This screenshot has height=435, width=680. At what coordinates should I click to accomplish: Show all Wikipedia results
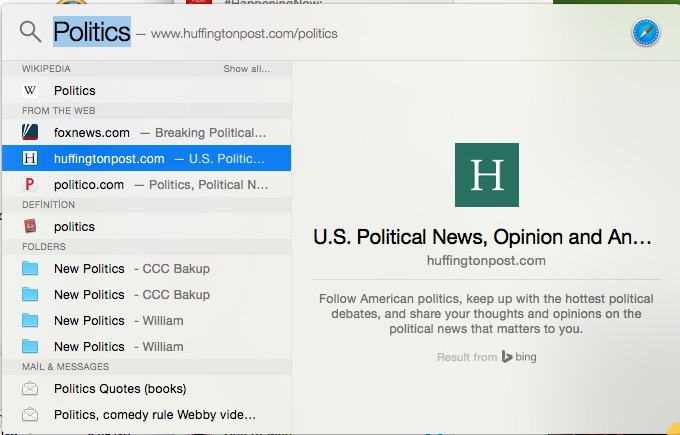point(246,69)
